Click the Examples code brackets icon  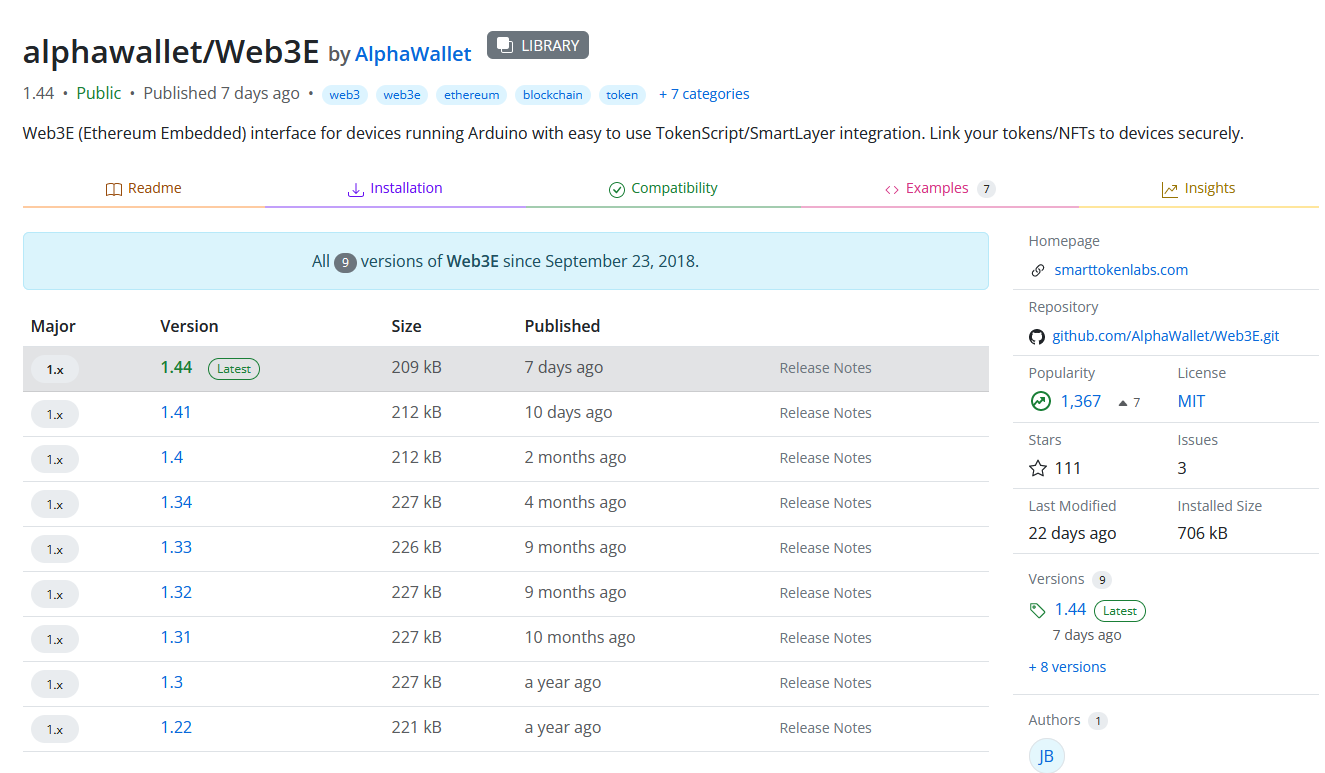point(892,189)
